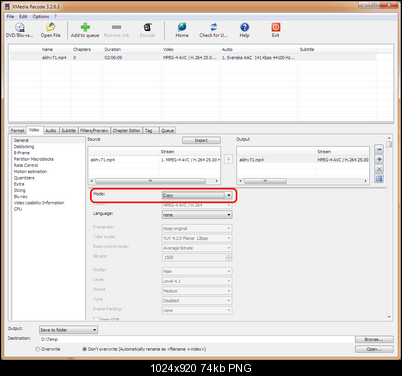Select Video Usability Information in the list

pyautogui.click(x=39, y=203)
